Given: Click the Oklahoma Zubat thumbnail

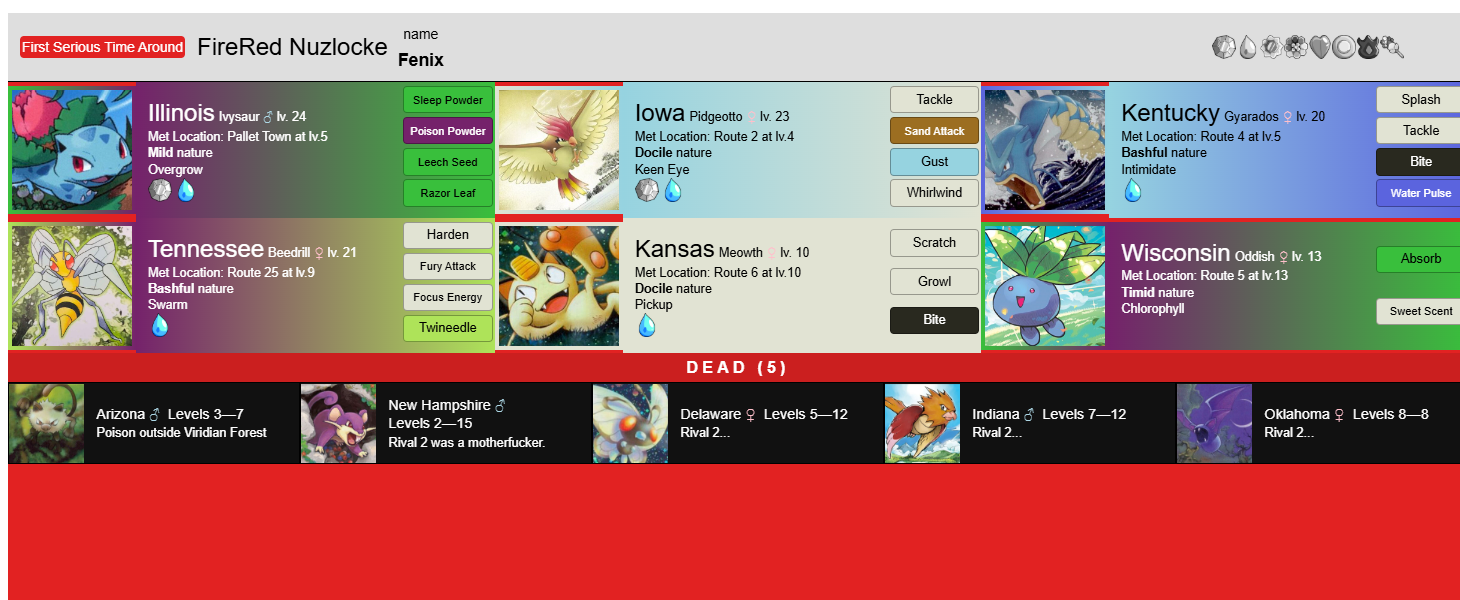Looking at the screenshot, I should pyautogui.click(x=1214, y=423).
